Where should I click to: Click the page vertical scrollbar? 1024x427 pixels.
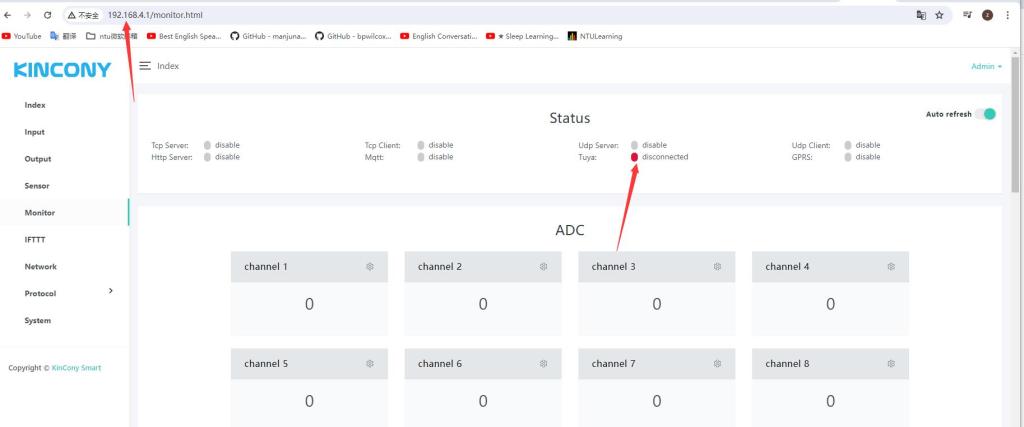tap(1017, 140)
